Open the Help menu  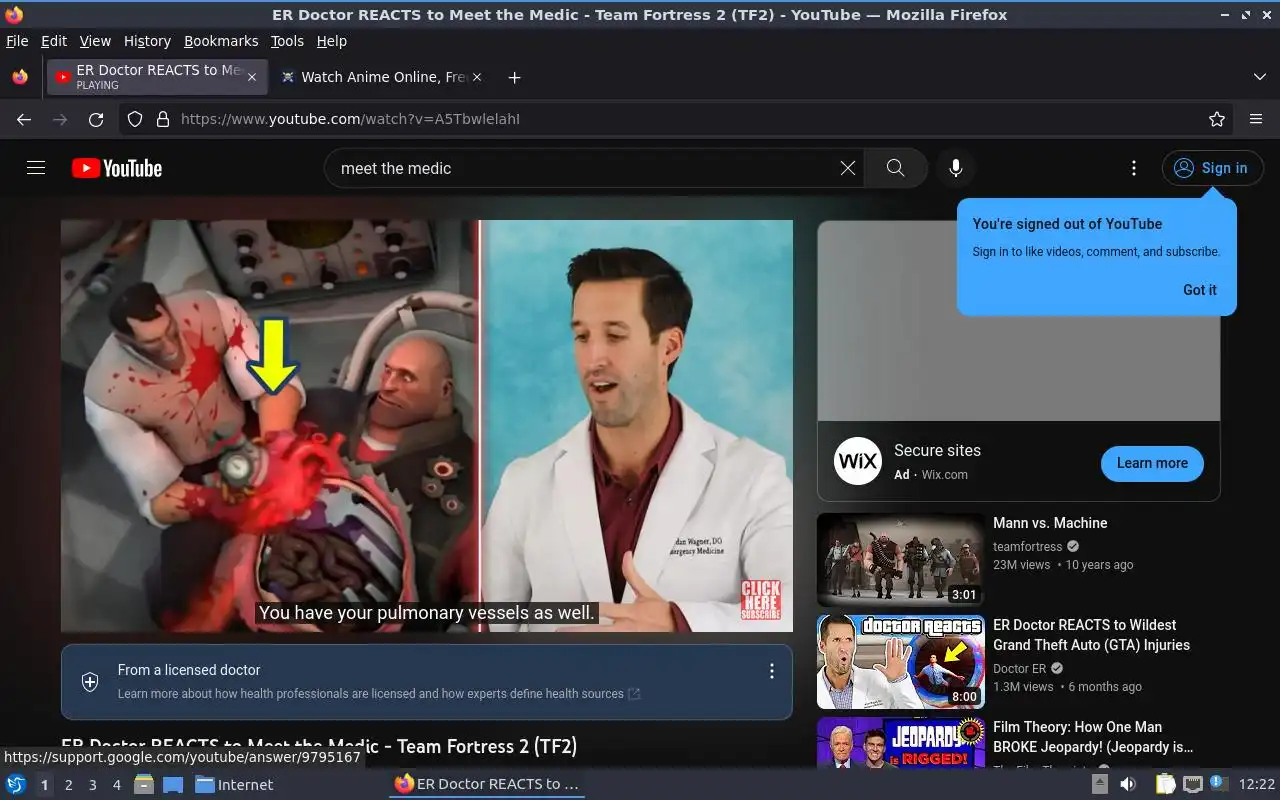click(331, 41)
